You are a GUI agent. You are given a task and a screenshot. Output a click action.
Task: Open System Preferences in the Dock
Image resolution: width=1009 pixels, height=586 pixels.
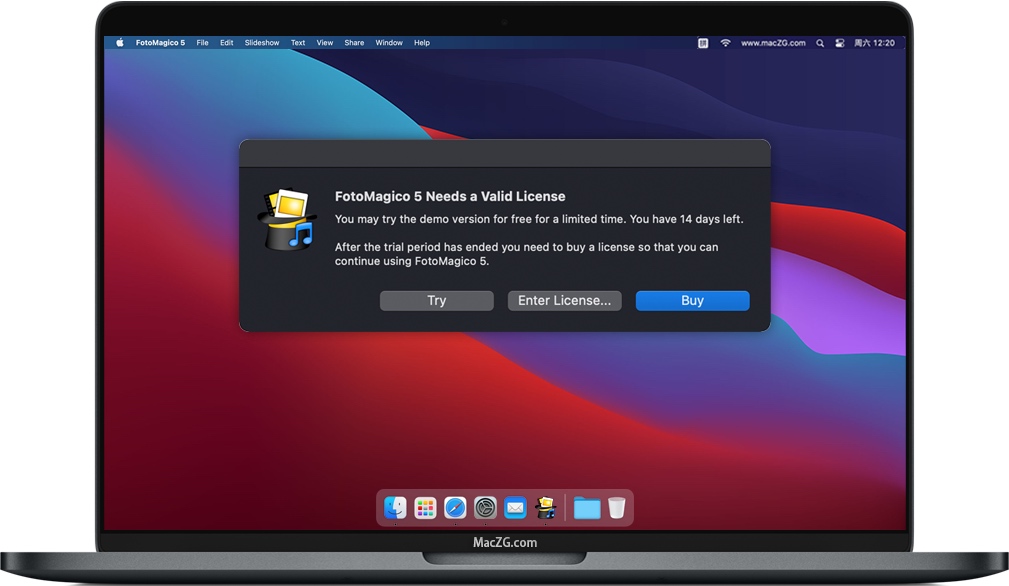485,508
